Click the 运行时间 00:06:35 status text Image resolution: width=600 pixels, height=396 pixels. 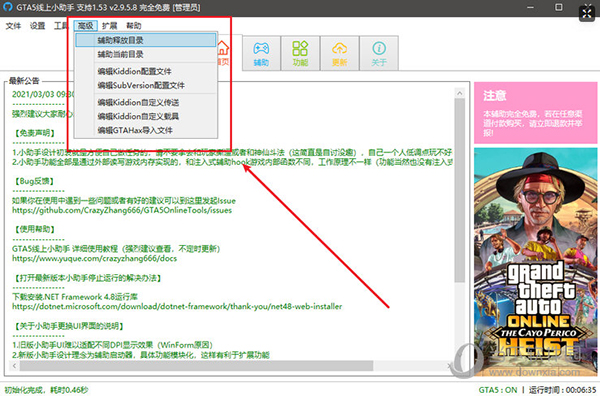(x=562, y=390)
